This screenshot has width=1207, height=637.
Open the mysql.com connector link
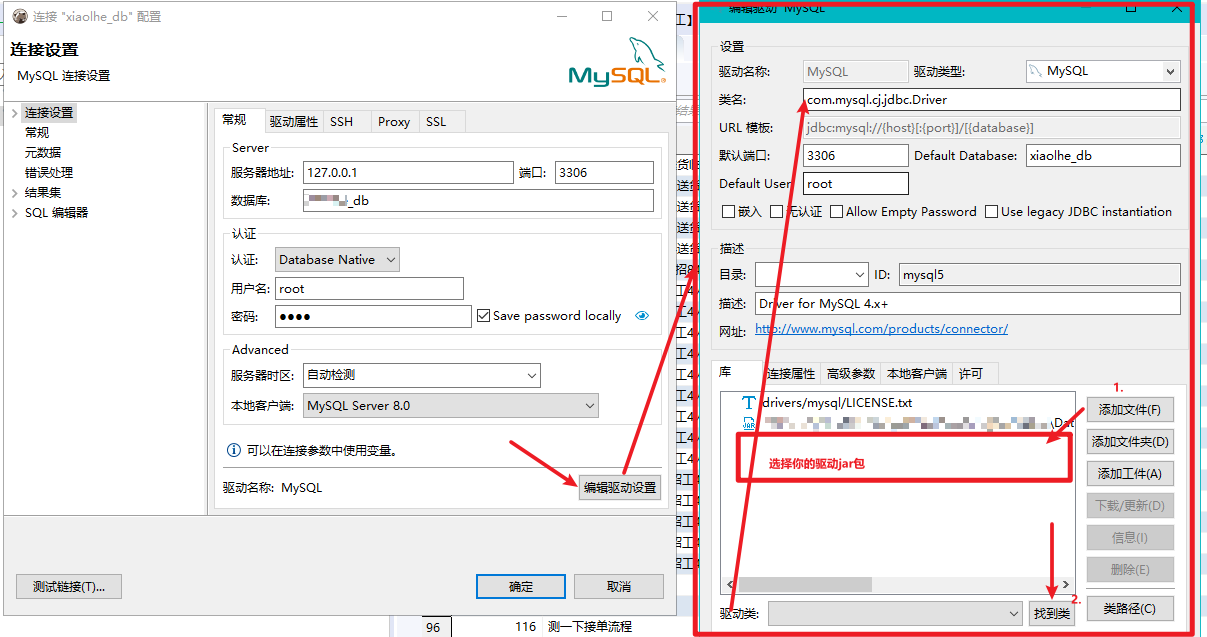pos(881,329)
